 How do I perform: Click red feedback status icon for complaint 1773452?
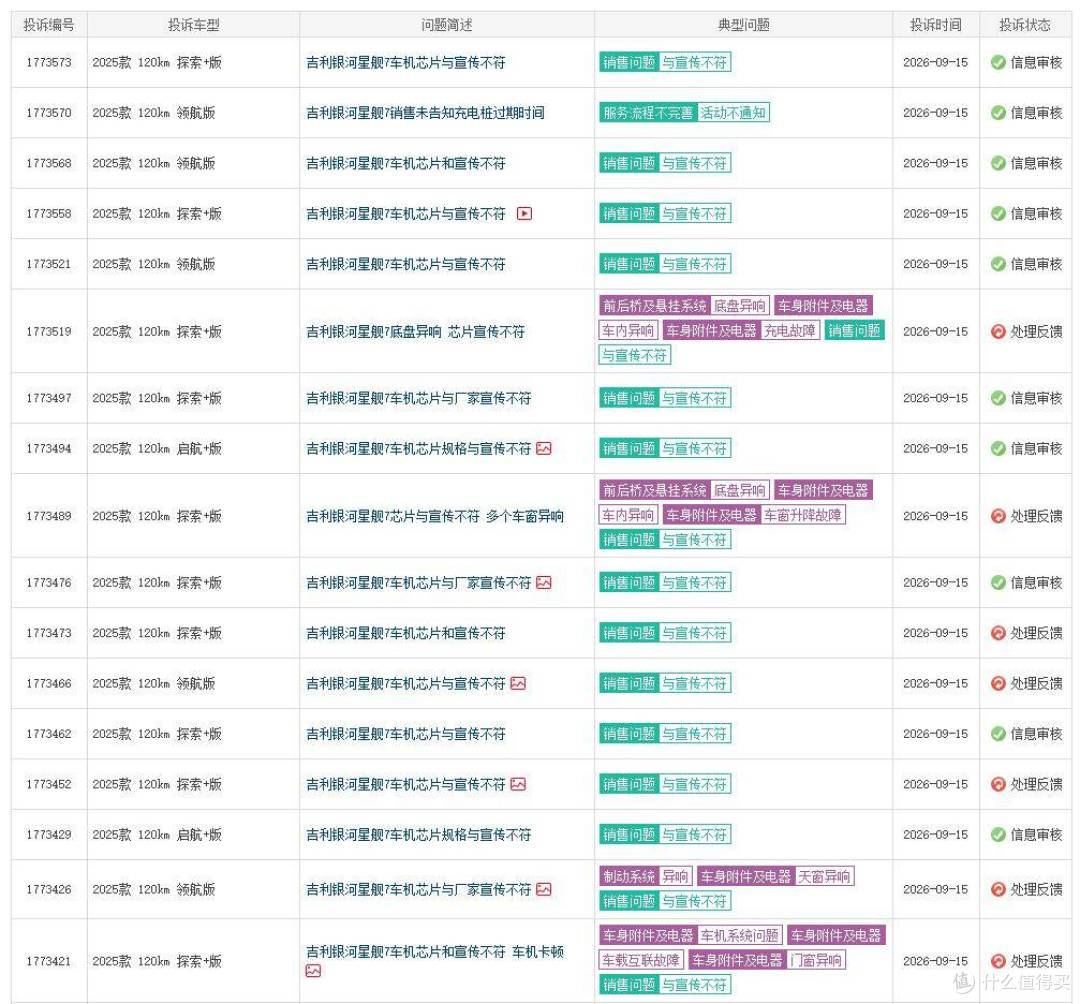click(x=998, y=784)
